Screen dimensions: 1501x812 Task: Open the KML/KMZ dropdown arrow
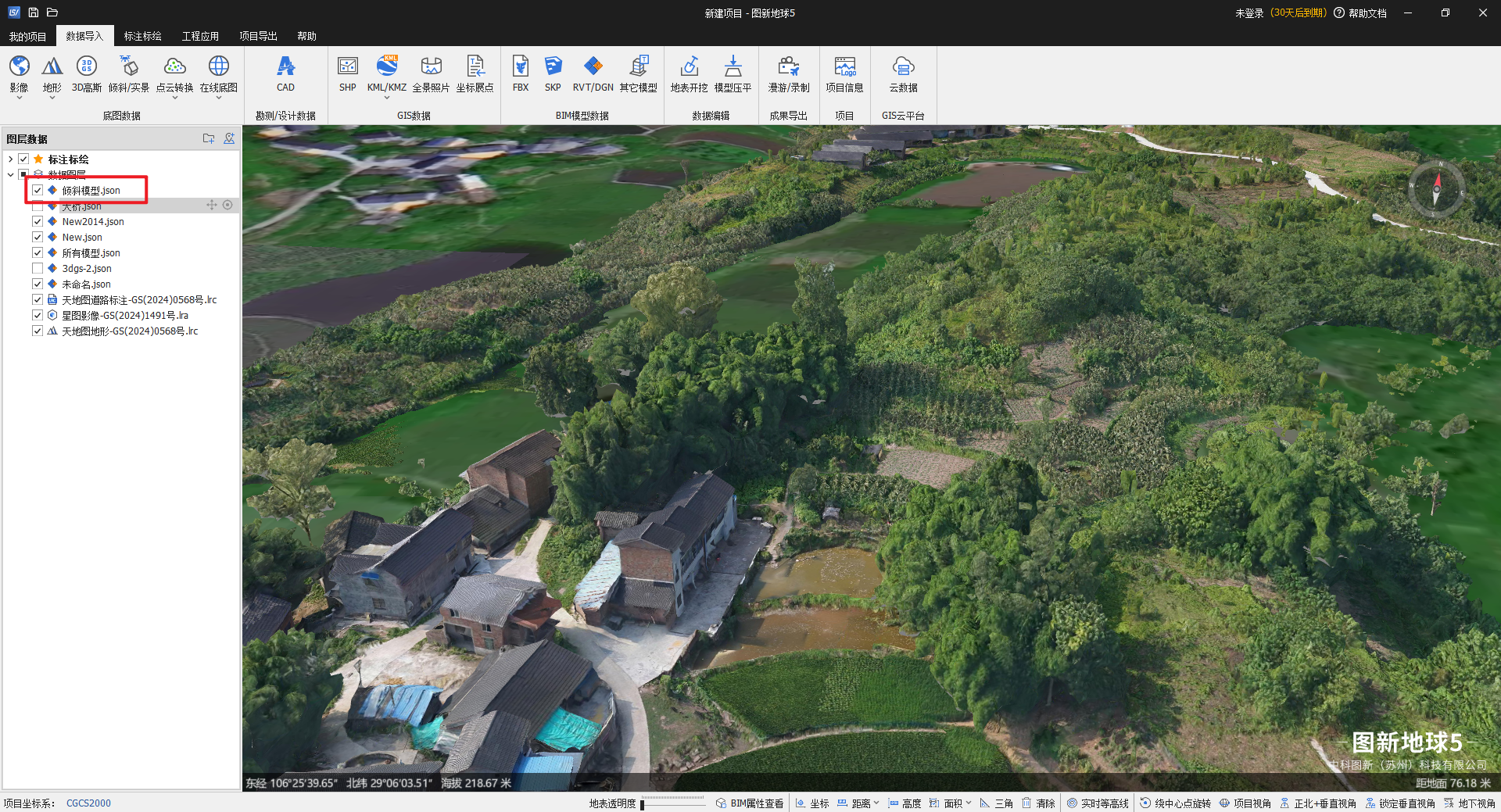pos(387,98)
